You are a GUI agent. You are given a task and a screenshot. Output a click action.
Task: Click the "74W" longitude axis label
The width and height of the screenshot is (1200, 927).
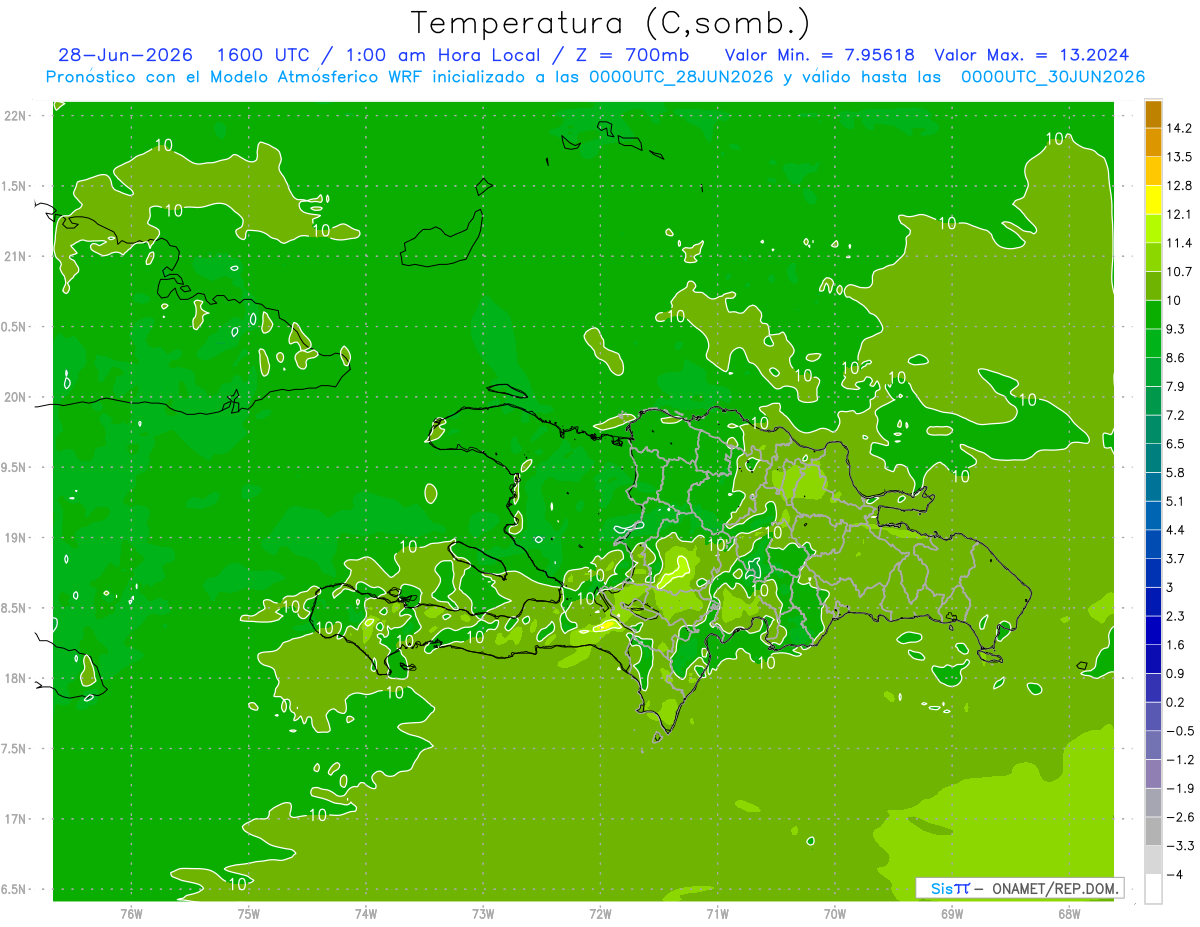click(x=366, y=913)
